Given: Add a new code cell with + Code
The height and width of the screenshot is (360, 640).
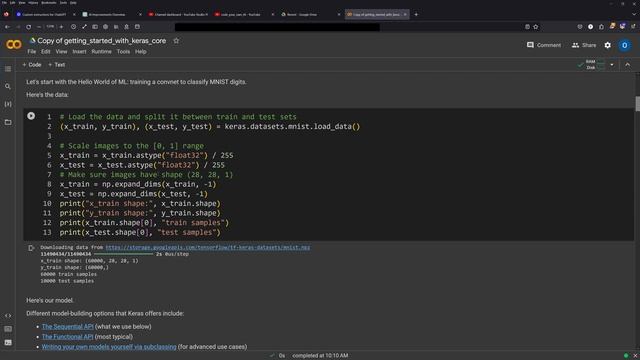Looking at the screenshot, I should [x=32, y=64].
